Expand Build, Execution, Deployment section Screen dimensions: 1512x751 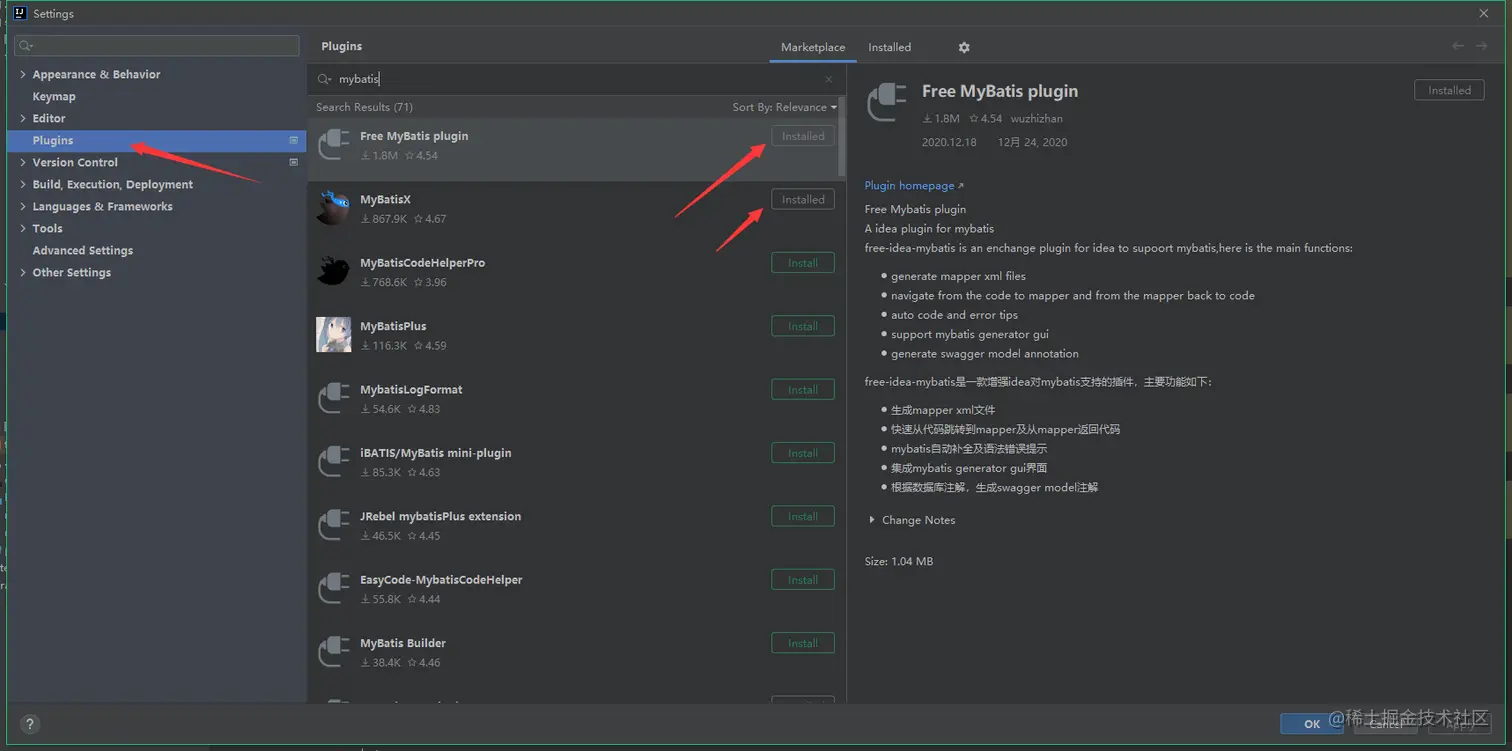23,185
